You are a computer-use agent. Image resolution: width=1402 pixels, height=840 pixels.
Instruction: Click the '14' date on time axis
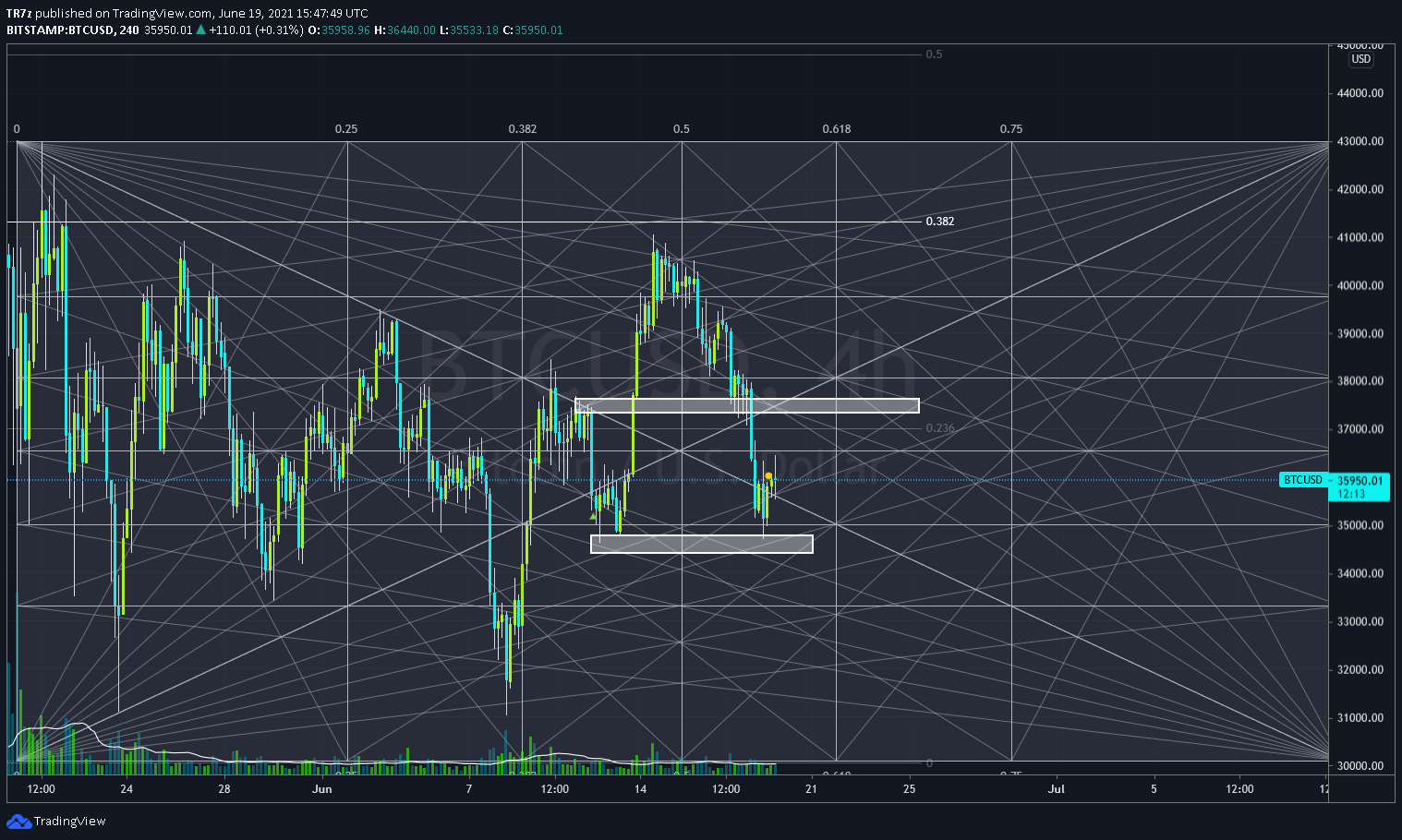[x=641, y=789]
